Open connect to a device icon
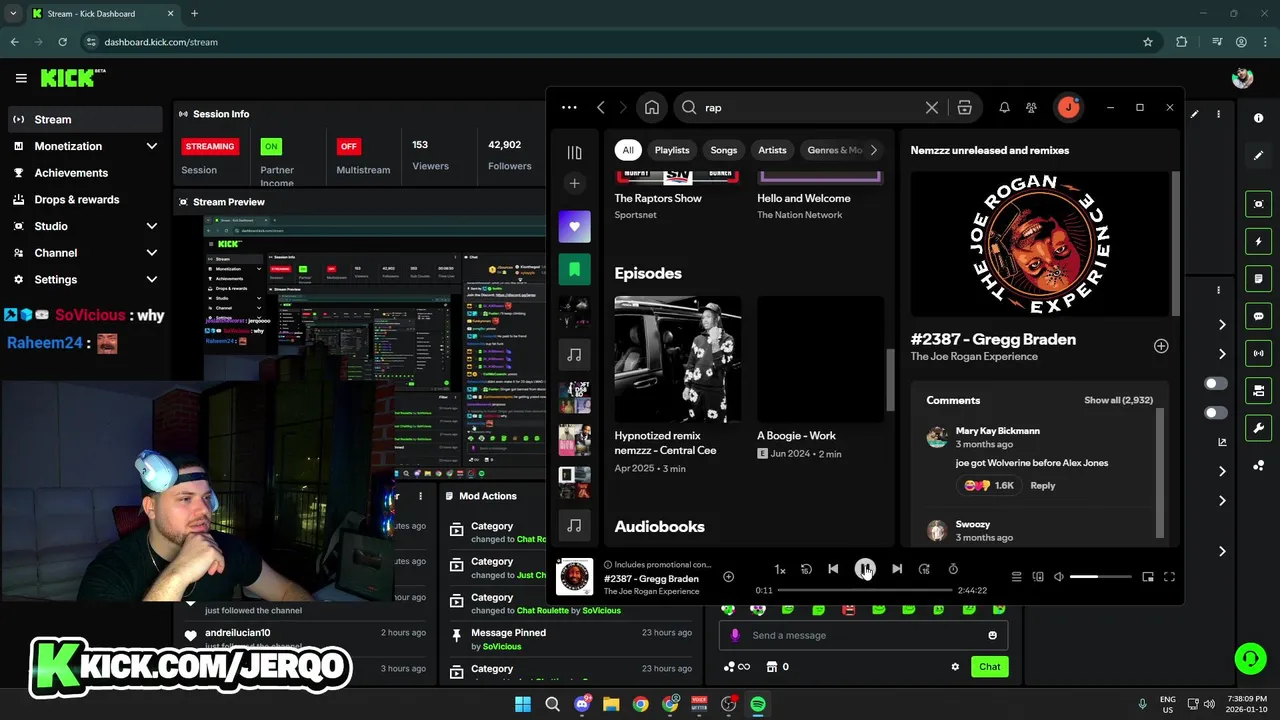Image resolution: width=1280 pixels, height=720 pixels. (x=1038, y=577)
